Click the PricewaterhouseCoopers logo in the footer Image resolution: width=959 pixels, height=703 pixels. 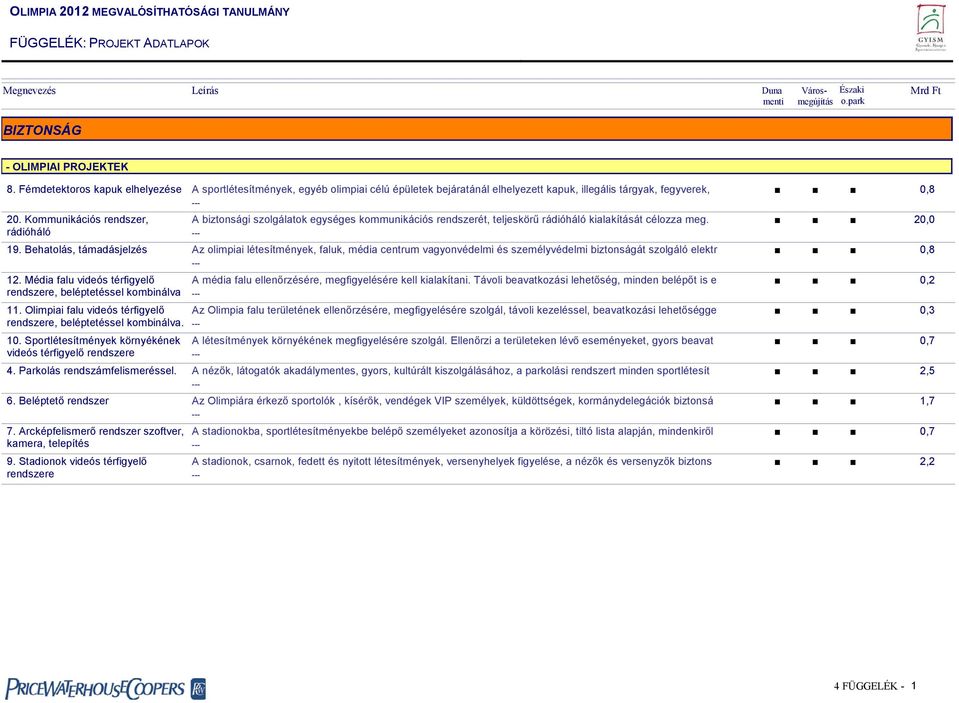[105, 688]
